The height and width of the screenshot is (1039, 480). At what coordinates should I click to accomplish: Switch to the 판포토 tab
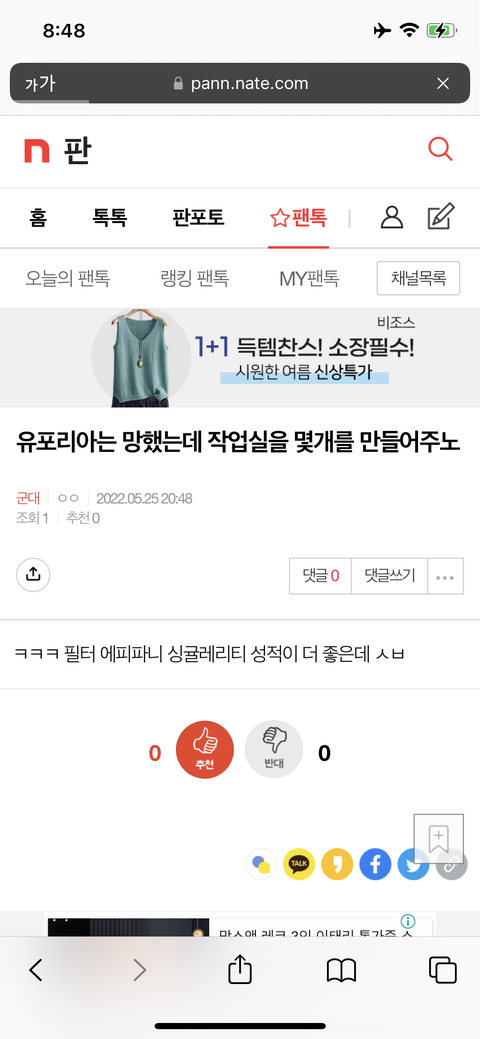click(198, 217)
